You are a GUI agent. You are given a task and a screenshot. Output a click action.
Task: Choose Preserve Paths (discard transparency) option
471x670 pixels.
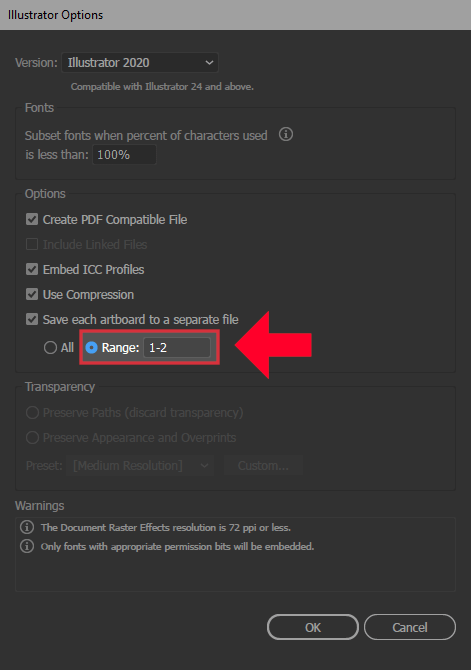click(x=32, y=413)
